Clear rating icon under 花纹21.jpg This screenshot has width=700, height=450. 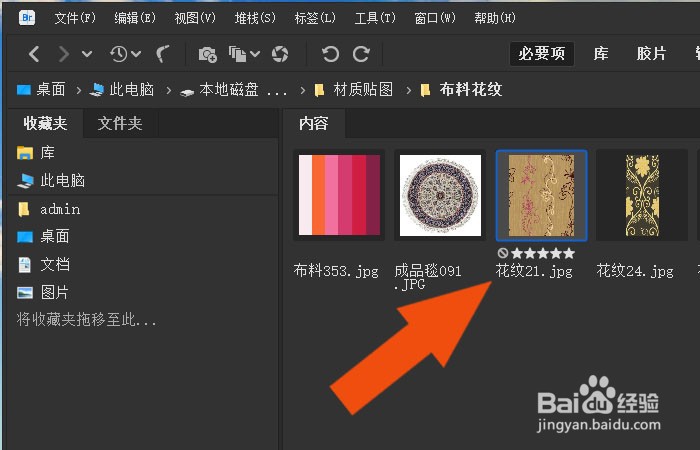click(503, 254)
